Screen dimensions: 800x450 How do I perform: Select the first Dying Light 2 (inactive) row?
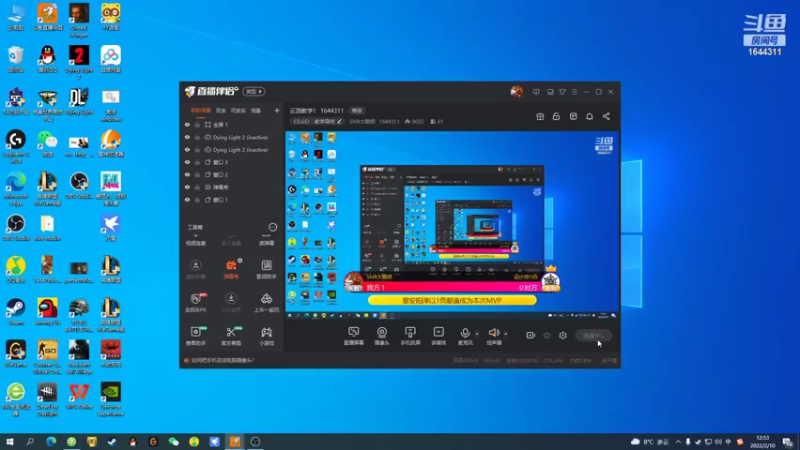tap(232, 137)
